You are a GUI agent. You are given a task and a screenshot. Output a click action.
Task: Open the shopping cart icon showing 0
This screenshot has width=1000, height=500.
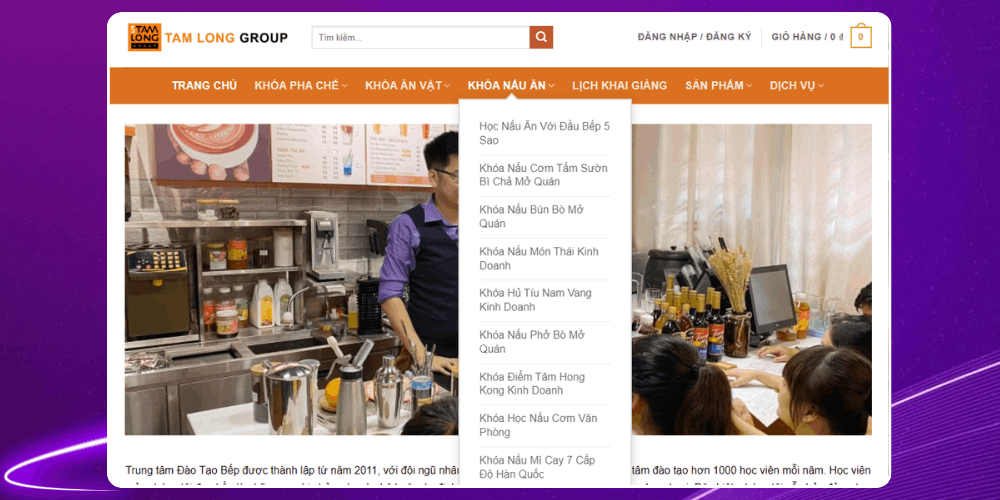click(861, 36)
